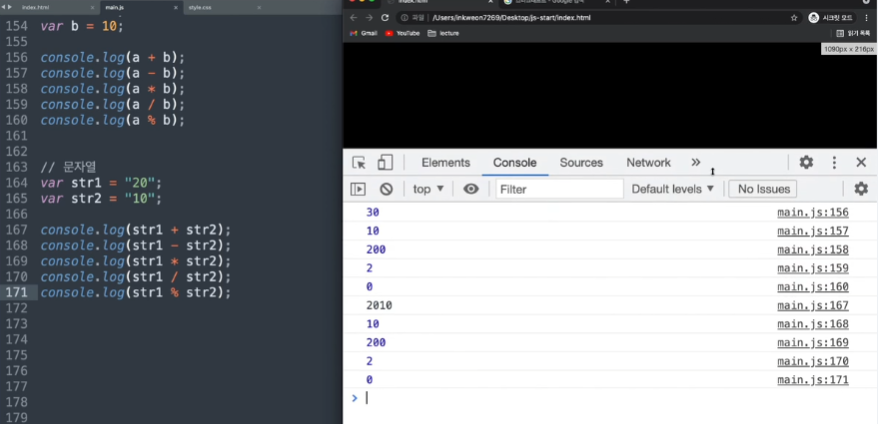Image resolution: width=883 pixels, height=424 pixels.
Task: Click the address bar showing index.html path
Action: [597, 17]
